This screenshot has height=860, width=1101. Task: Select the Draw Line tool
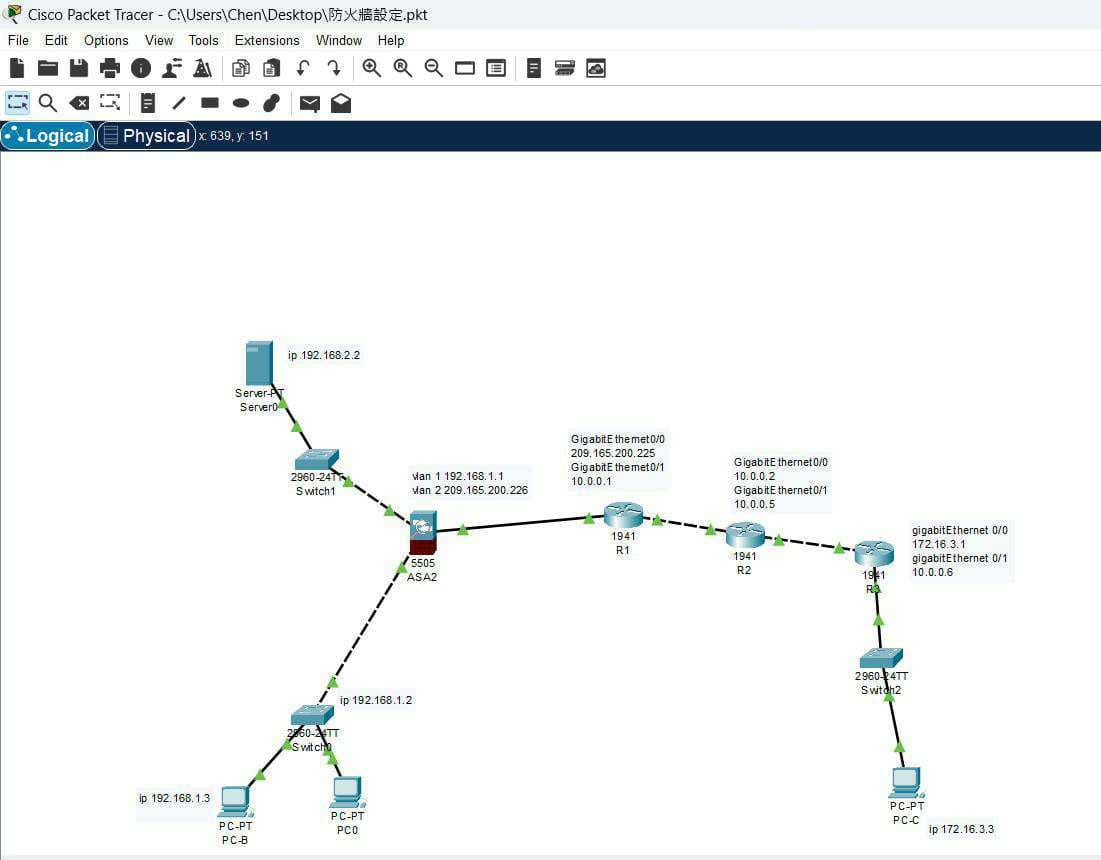[x=179, y=103]
